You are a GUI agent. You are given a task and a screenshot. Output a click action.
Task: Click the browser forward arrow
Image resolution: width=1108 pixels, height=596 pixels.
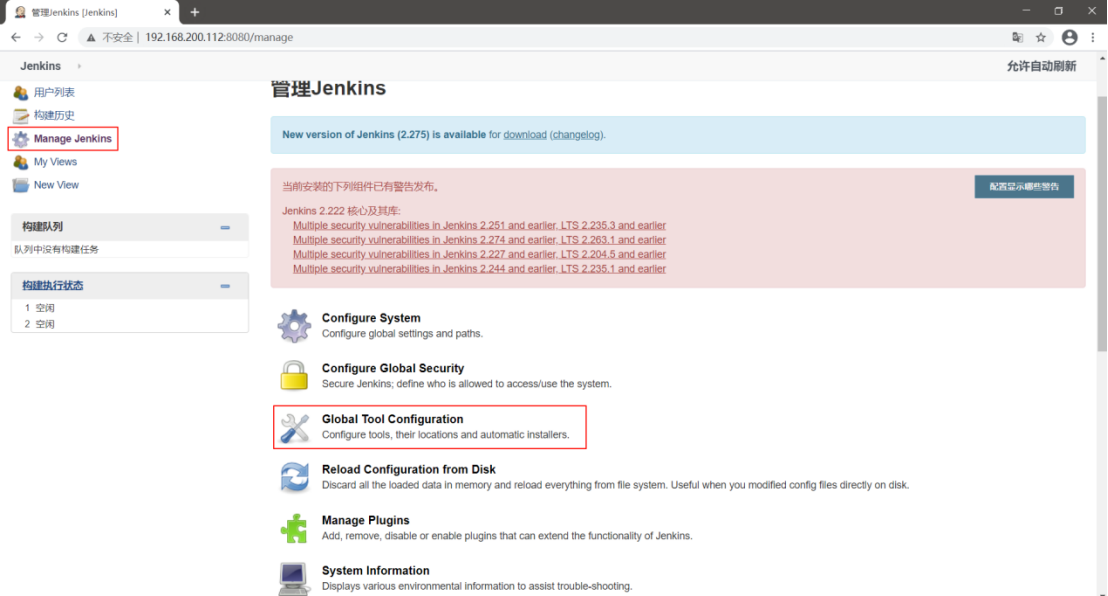click(39, 37)
